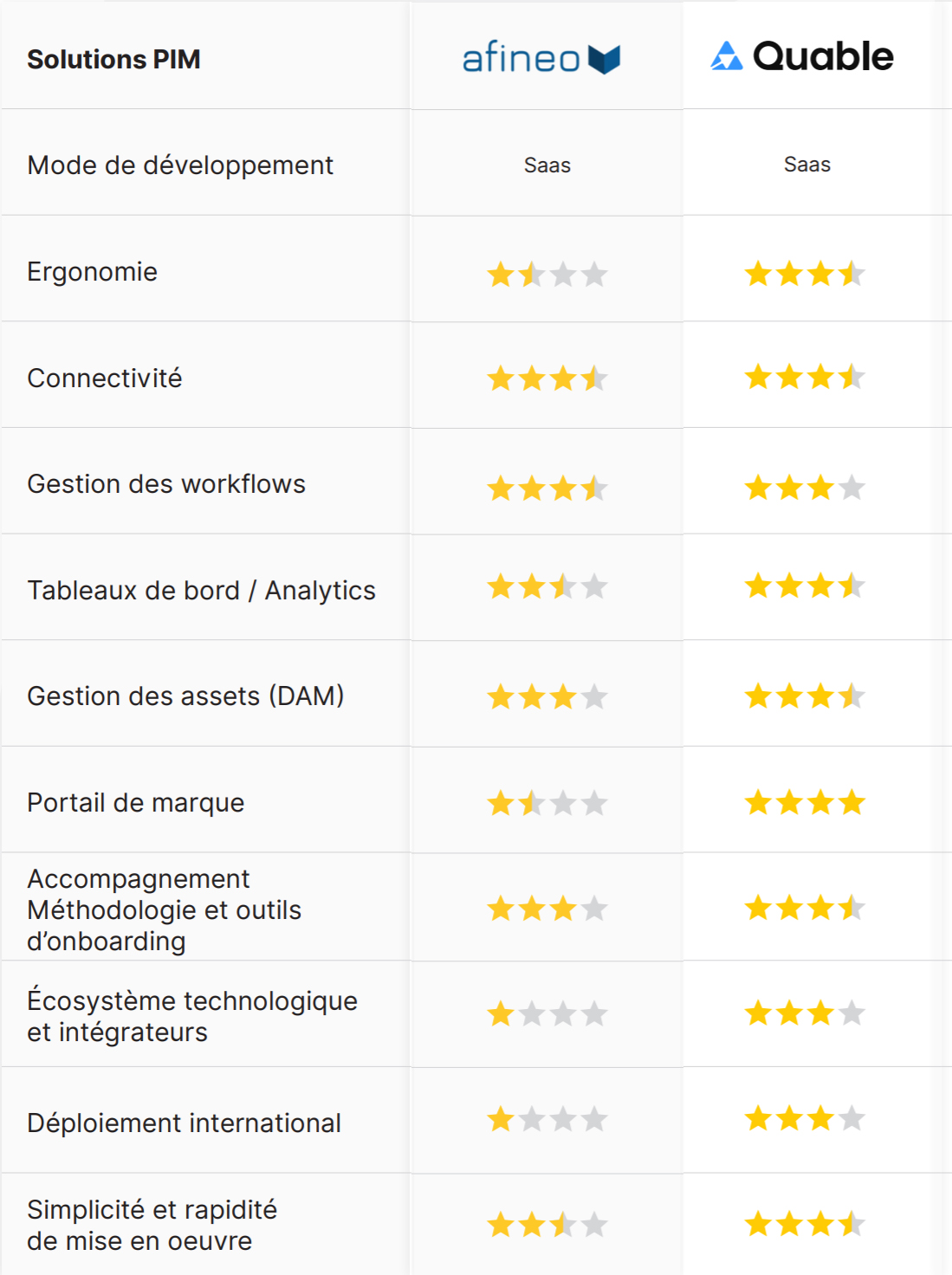Click afineo's Déploiement international star rating
The height and width of the screenshot is (1275, 952).
pyautogui.click(x=547, y=1119)
